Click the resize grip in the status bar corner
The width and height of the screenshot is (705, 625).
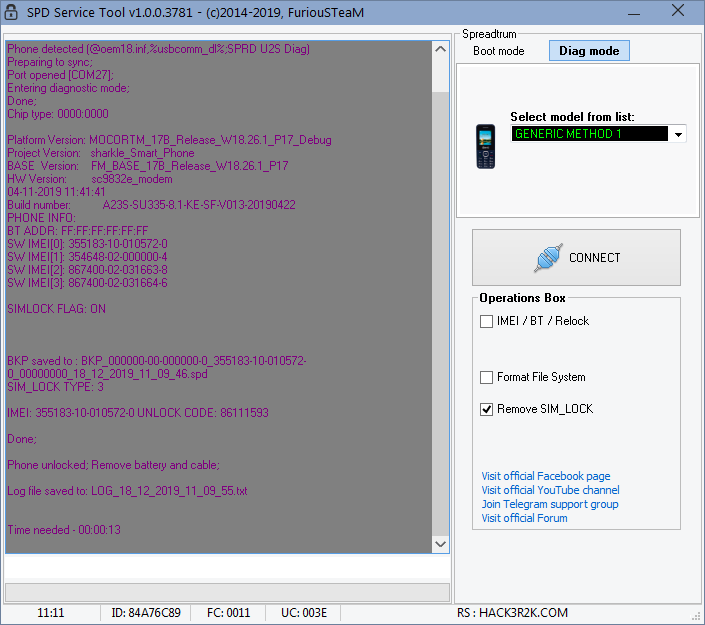click(x=698, y=617)
